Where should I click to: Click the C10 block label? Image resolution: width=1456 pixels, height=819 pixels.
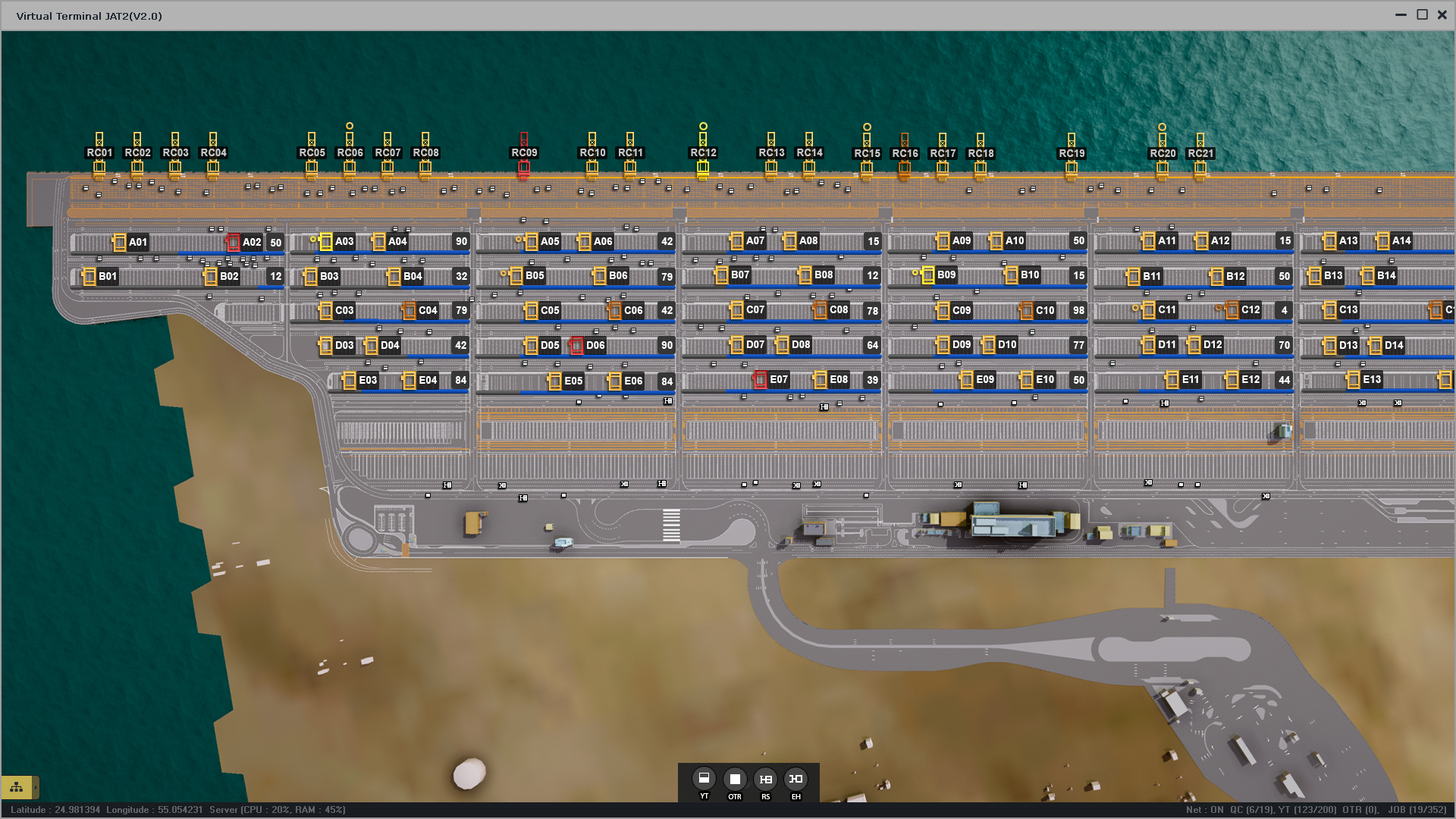[1045, 310]
